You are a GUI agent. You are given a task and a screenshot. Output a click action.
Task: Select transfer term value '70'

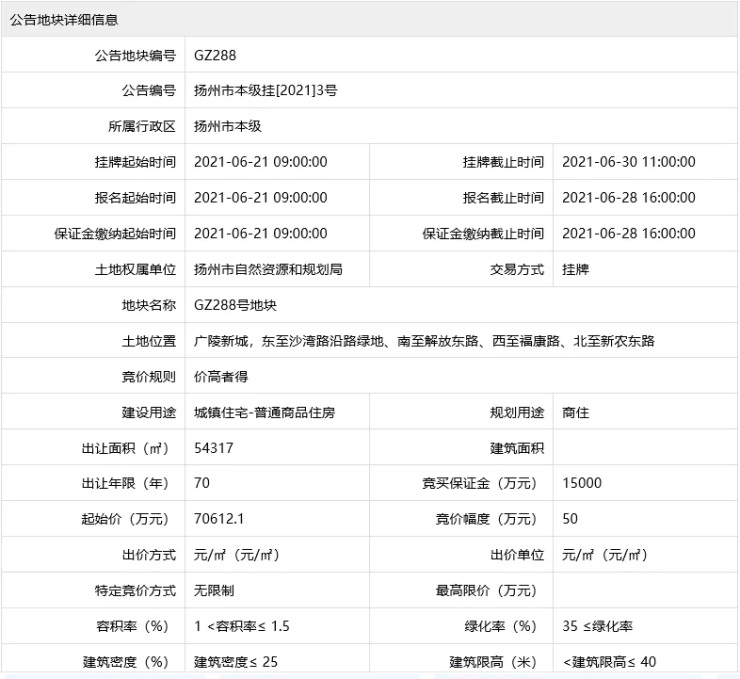(x=202, y=484)
